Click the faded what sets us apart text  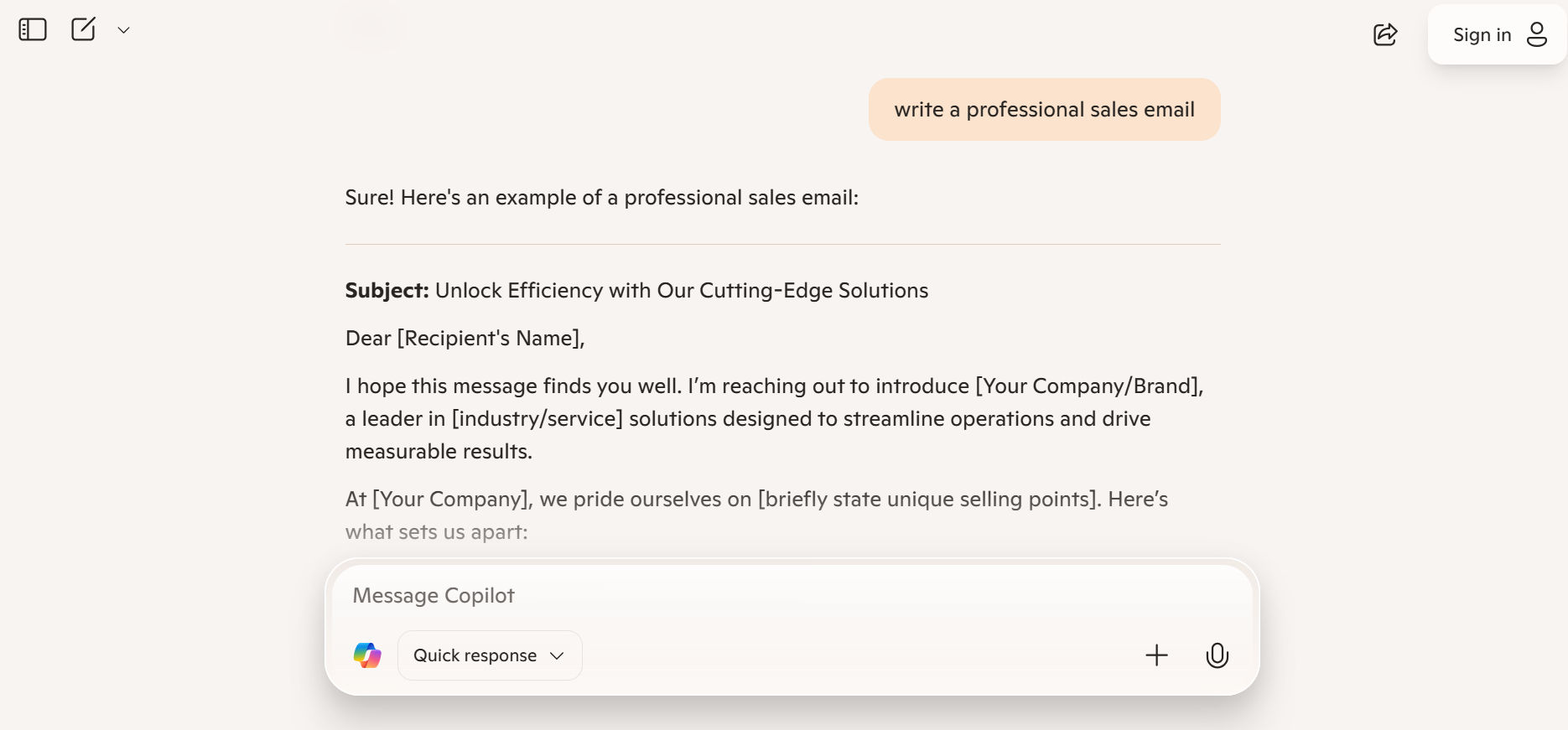tap(437, 532)
